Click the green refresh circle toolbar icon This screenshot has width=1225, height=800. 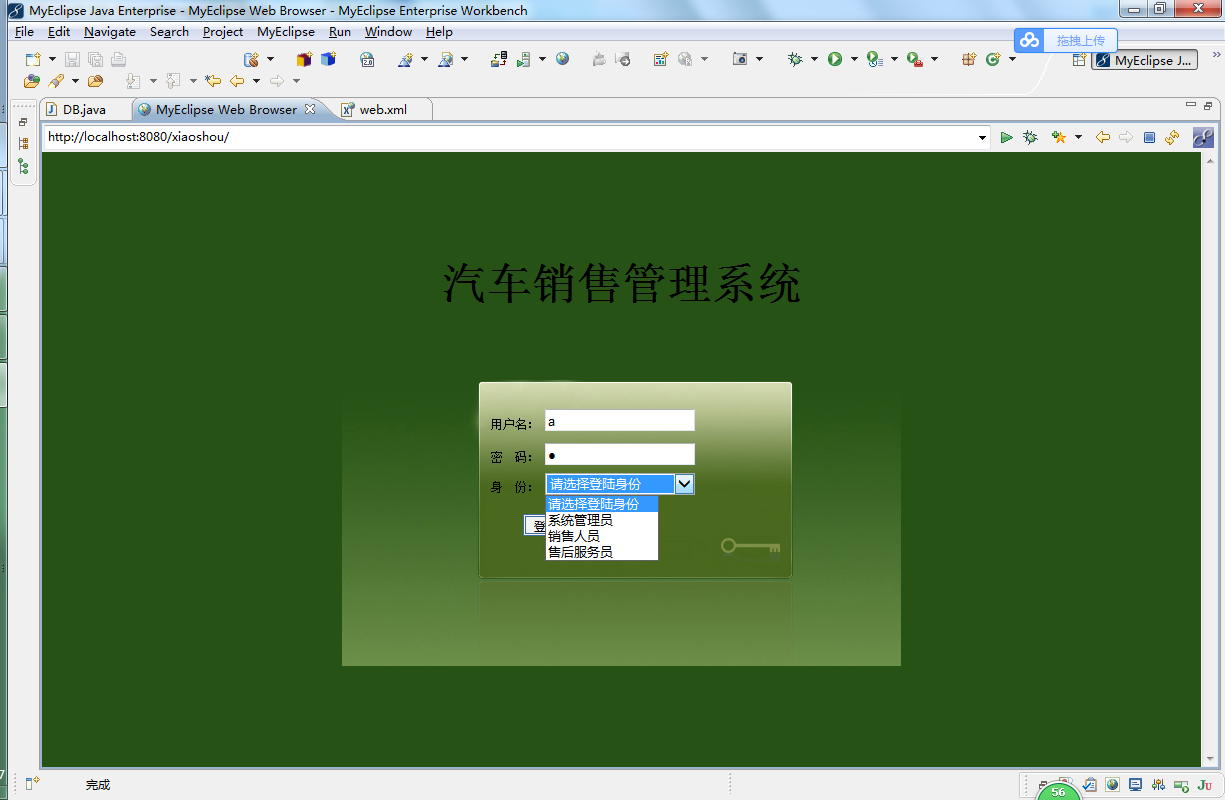[993, 60]
